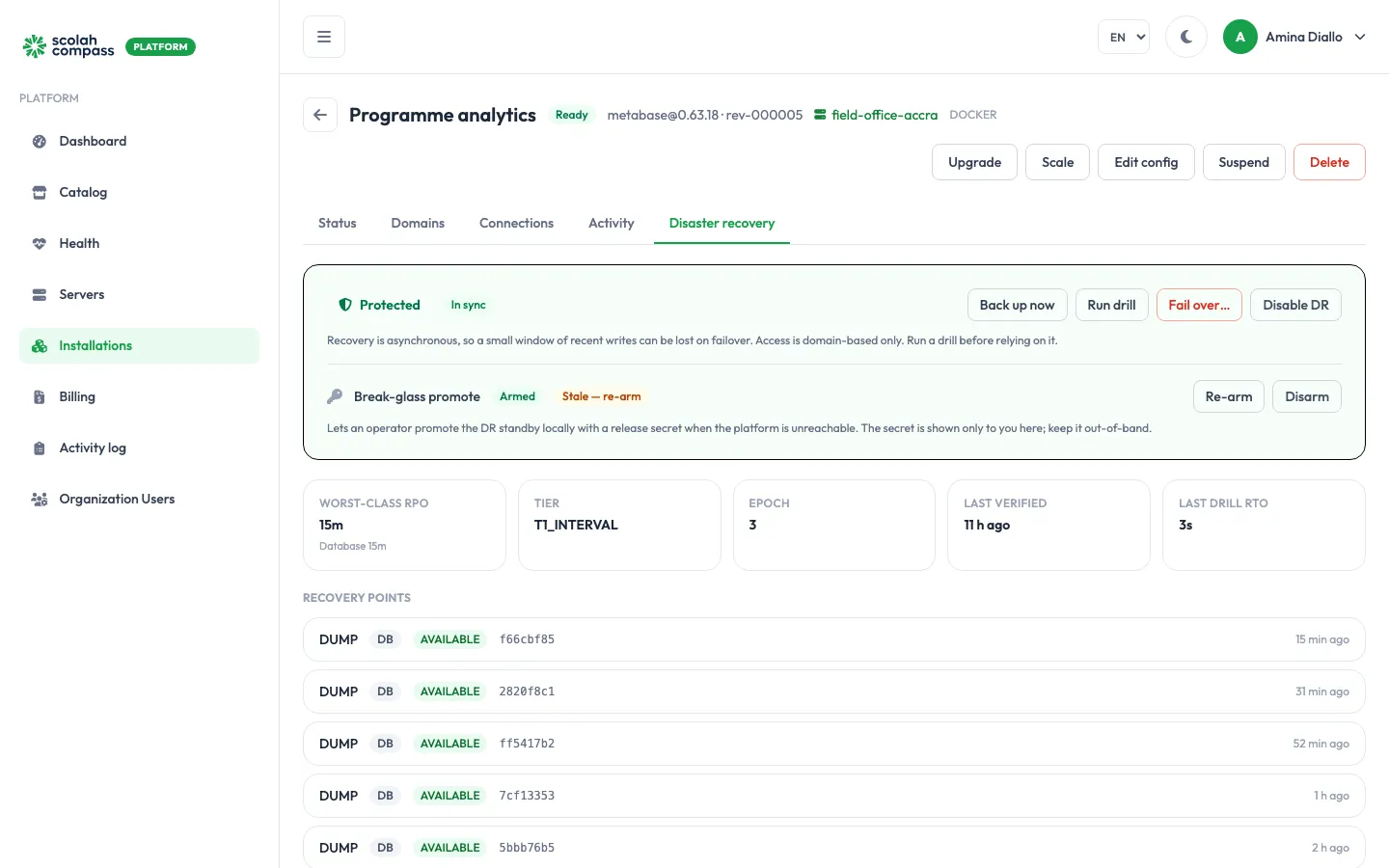Re-arm the break-glass promote
This screenshot has width=1389, height=868.
[x=1229, y=396]
